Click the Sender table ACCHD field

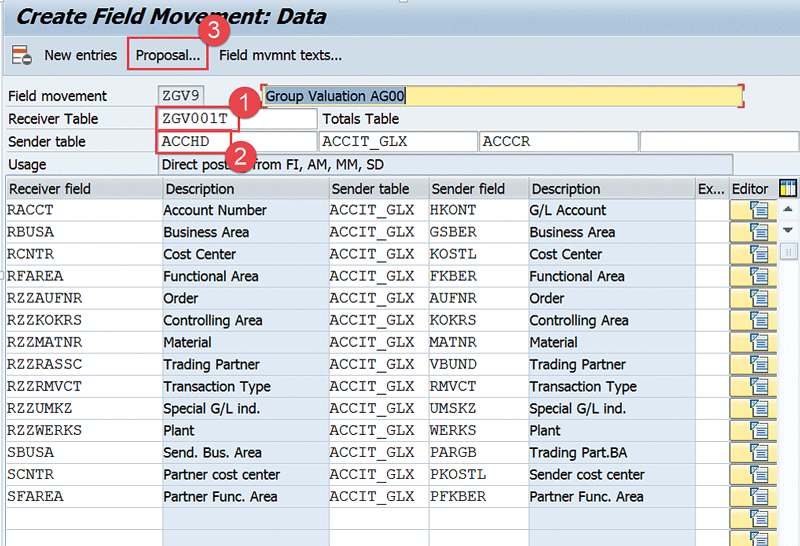click(197, 141)
